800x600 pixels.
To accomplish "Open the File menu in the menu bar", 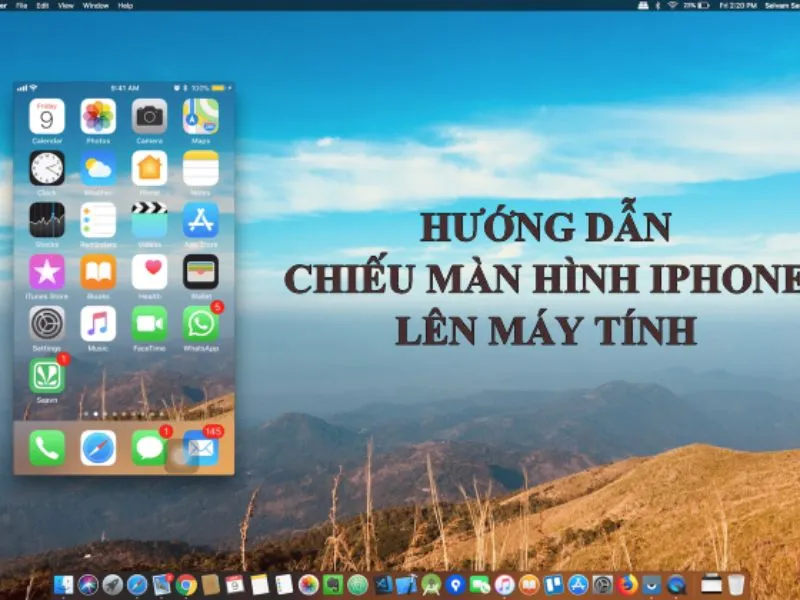I will (x=21, y=6).
